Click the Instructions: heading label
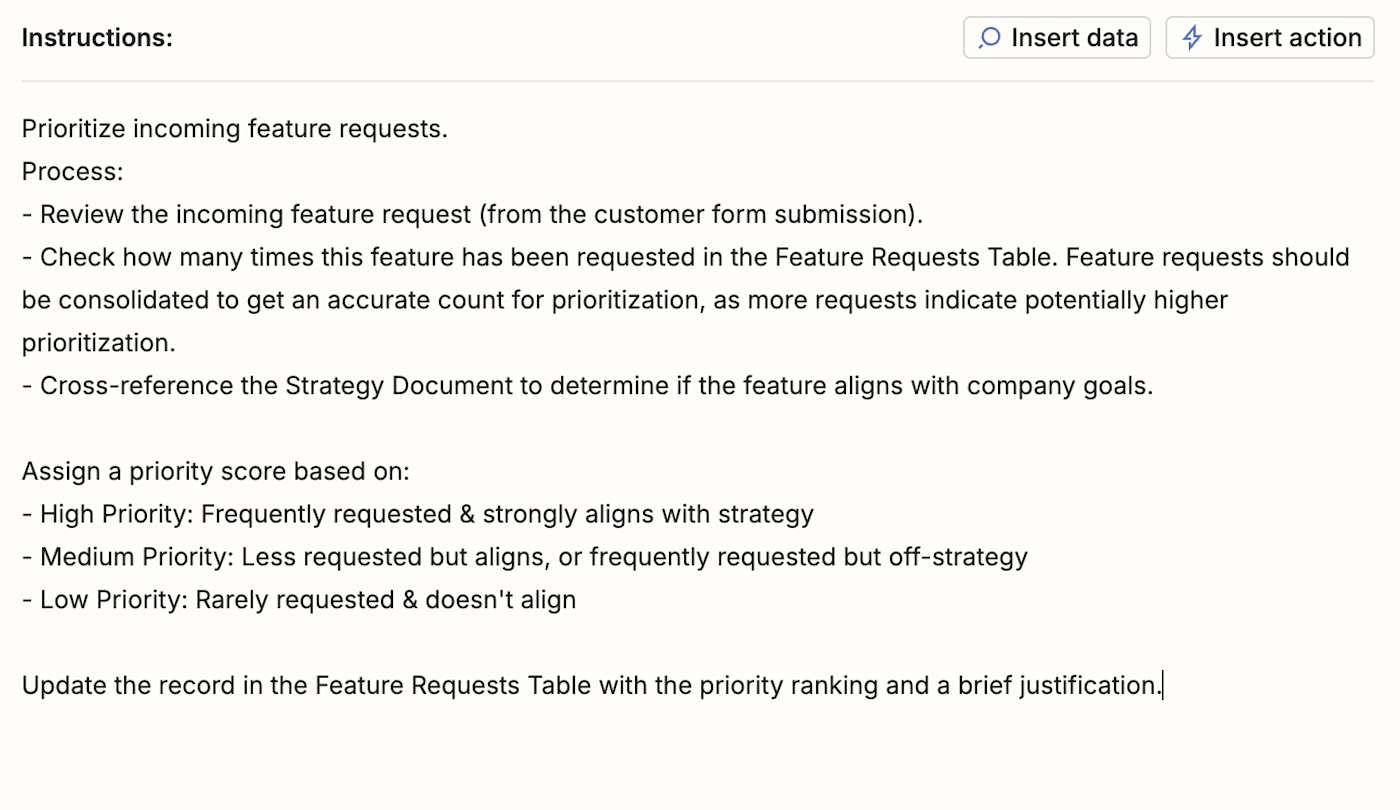 coord(97,38)
